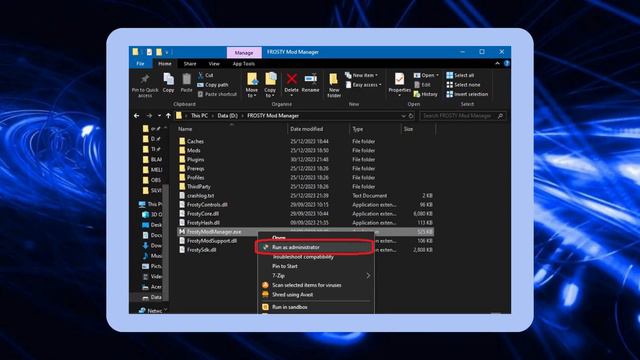The image size is (640, 360).
Task: Click the Paste ribbon icon
Action: pyautogui.click(x=187, y=83)
